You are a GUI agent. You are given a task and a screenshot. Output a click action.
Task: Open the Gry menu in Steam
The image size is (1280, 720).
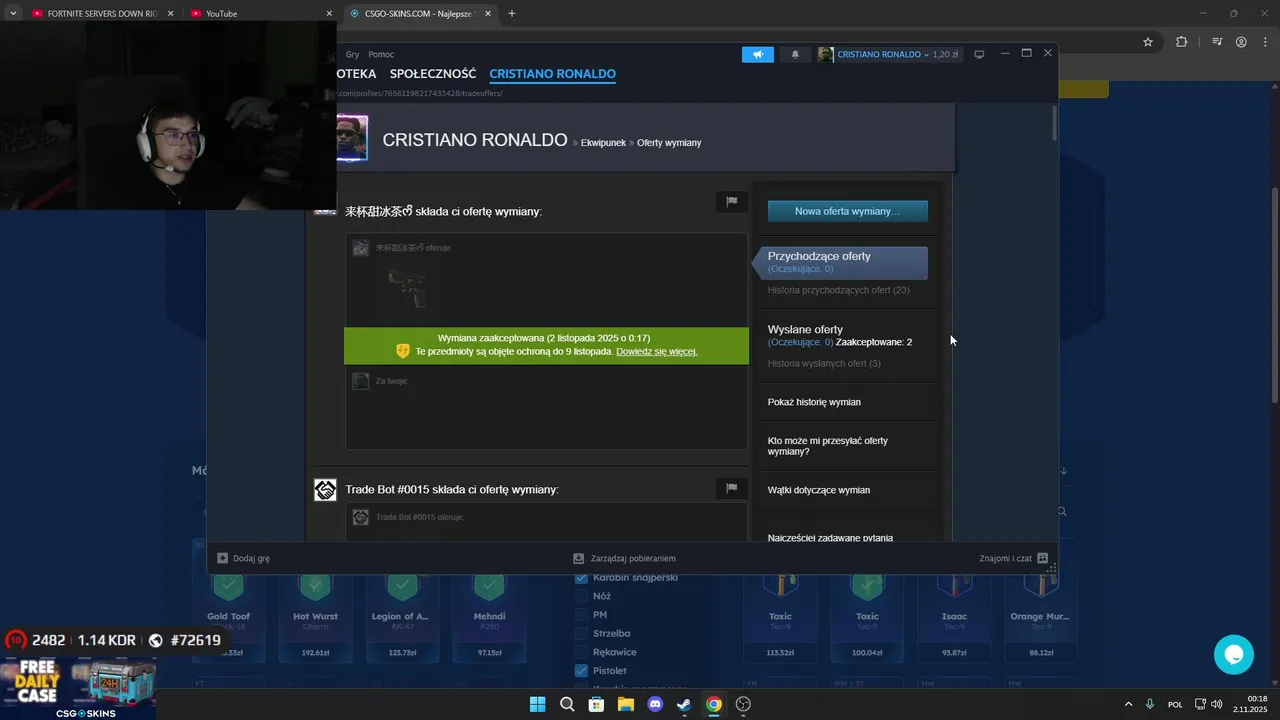tap(352, 54)
